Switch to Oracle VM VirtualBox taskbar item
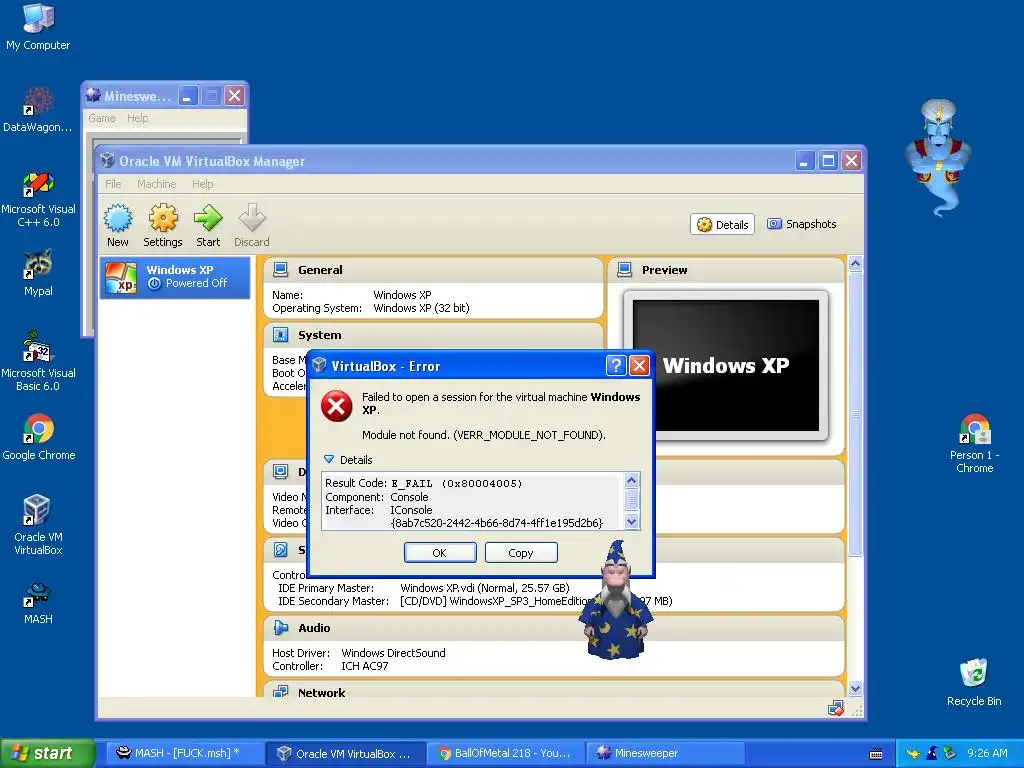The width and height of the screenshot is (1024, 768). (345, 754)
